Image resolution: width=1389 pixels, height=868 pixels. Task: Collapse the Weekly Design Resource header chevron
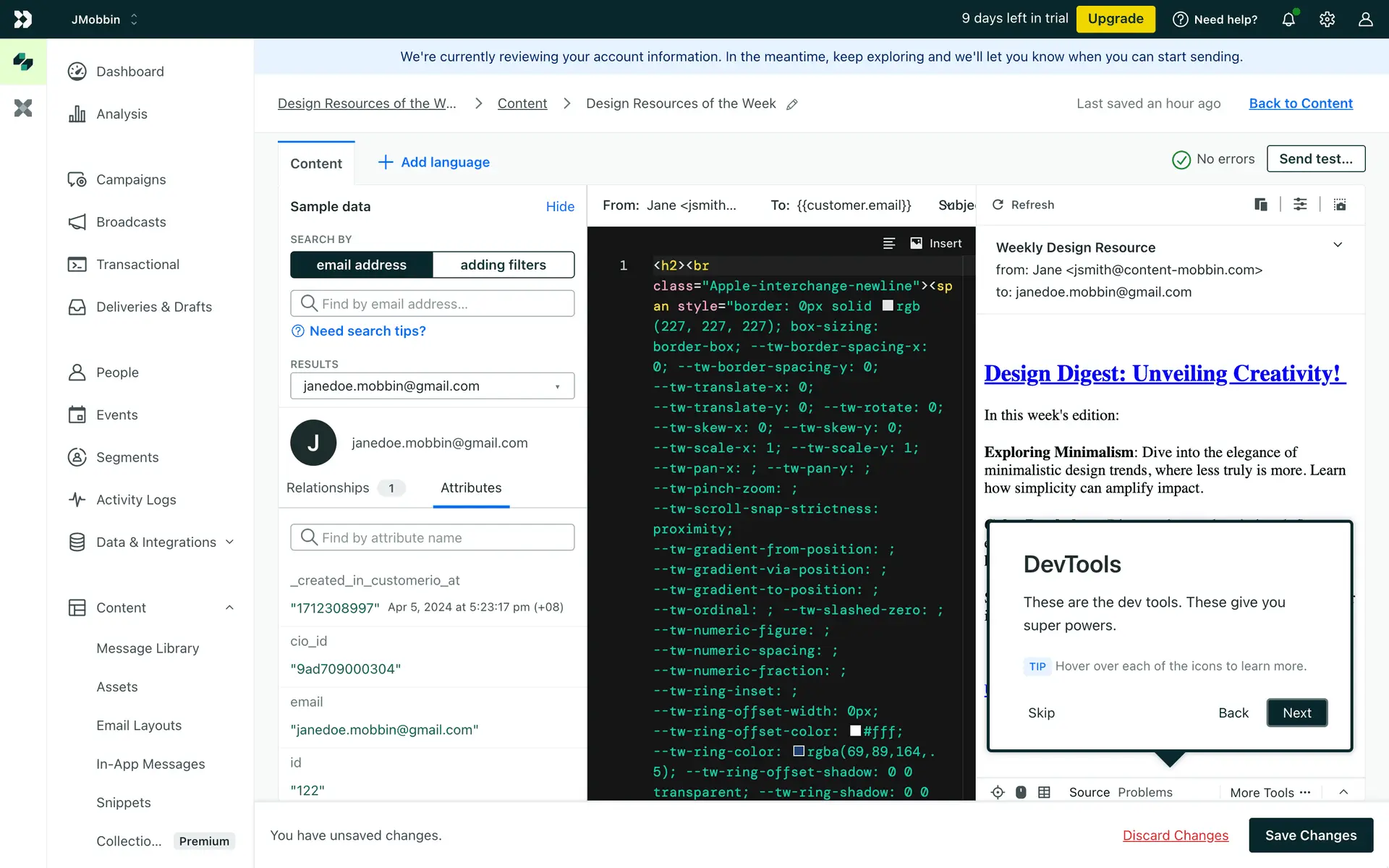1338,244
